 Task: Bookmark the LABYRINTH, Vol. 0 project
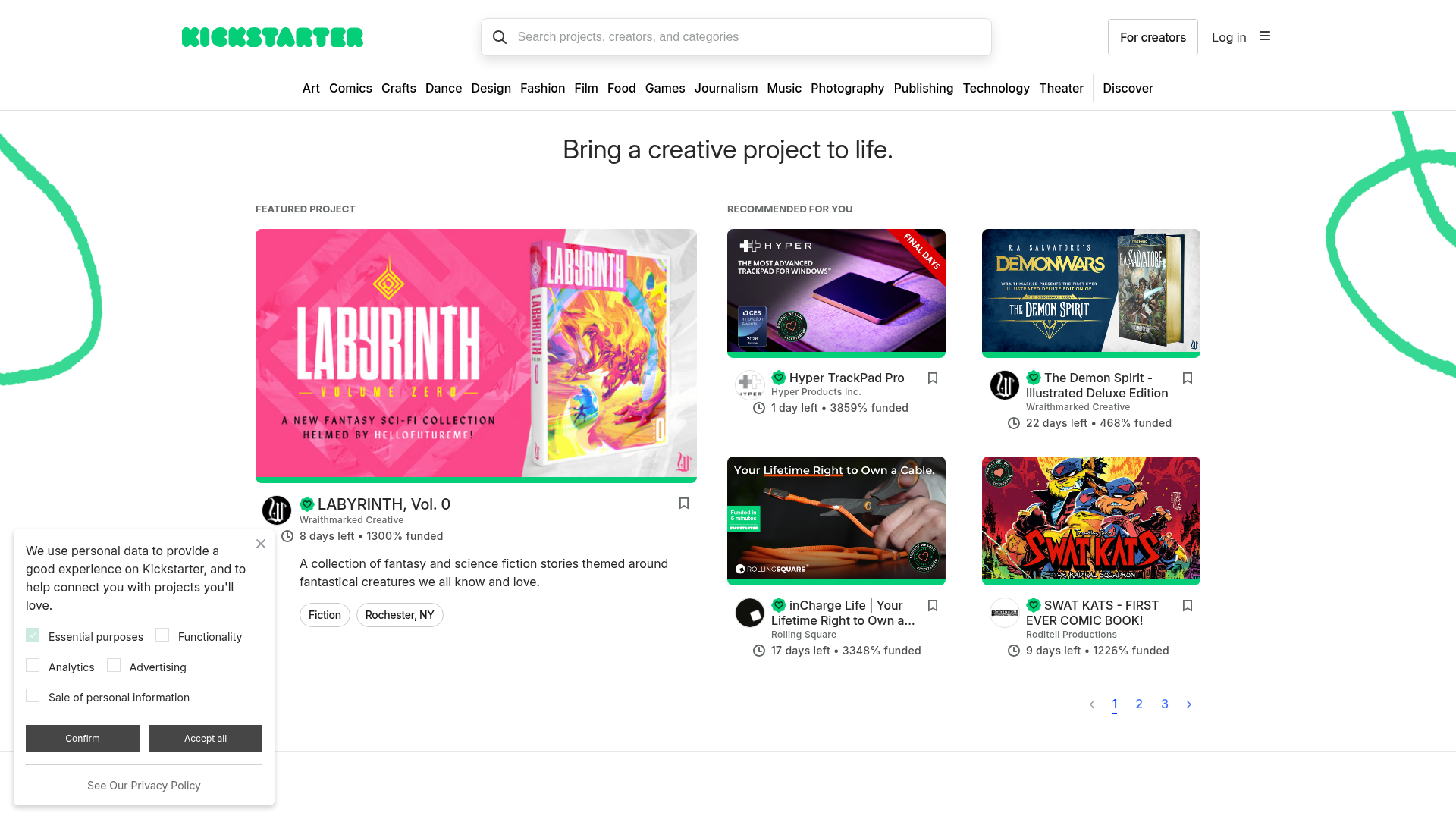click(x=683, y=503)
